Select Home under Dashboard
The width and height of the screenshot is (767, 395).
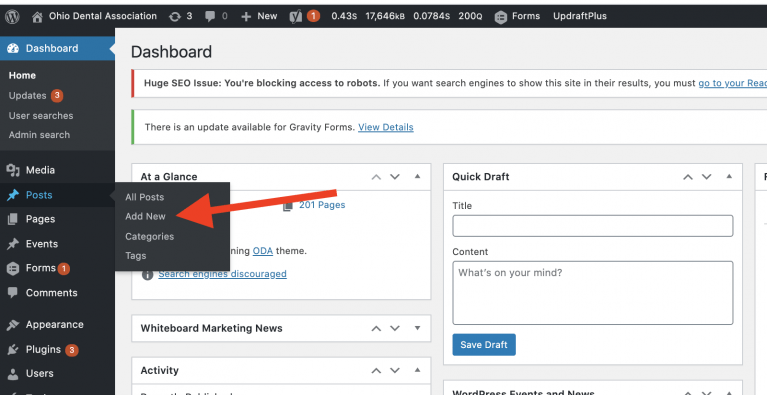[22, 76]
